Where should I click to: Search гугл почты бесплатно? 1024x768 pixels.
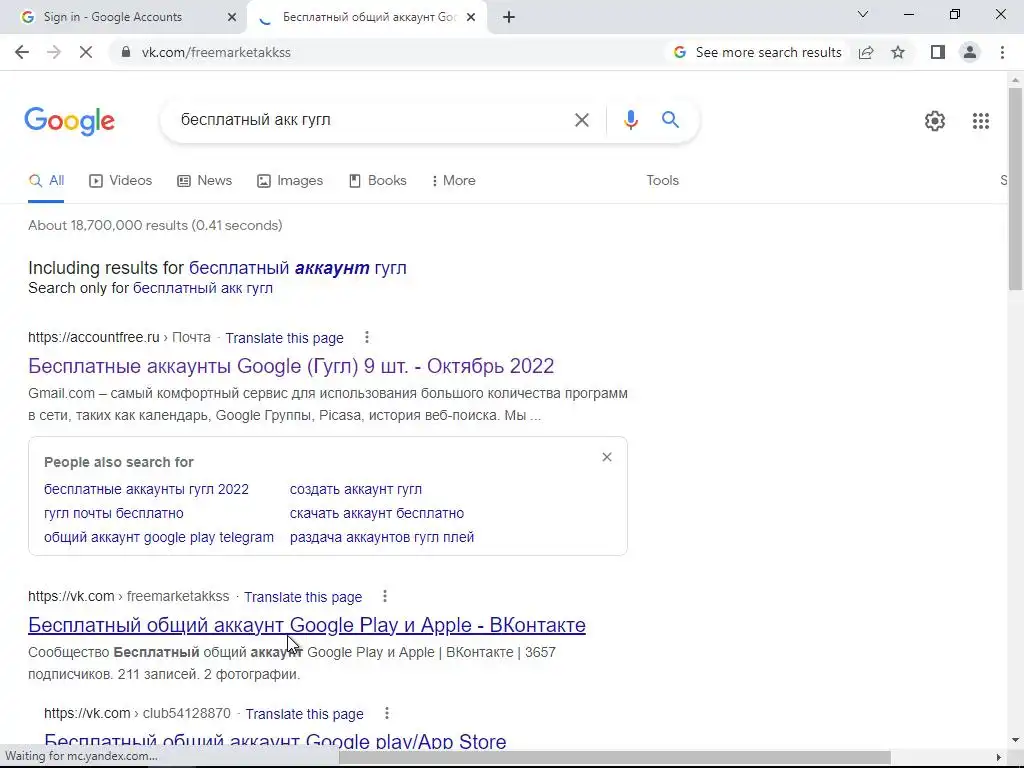114,513
